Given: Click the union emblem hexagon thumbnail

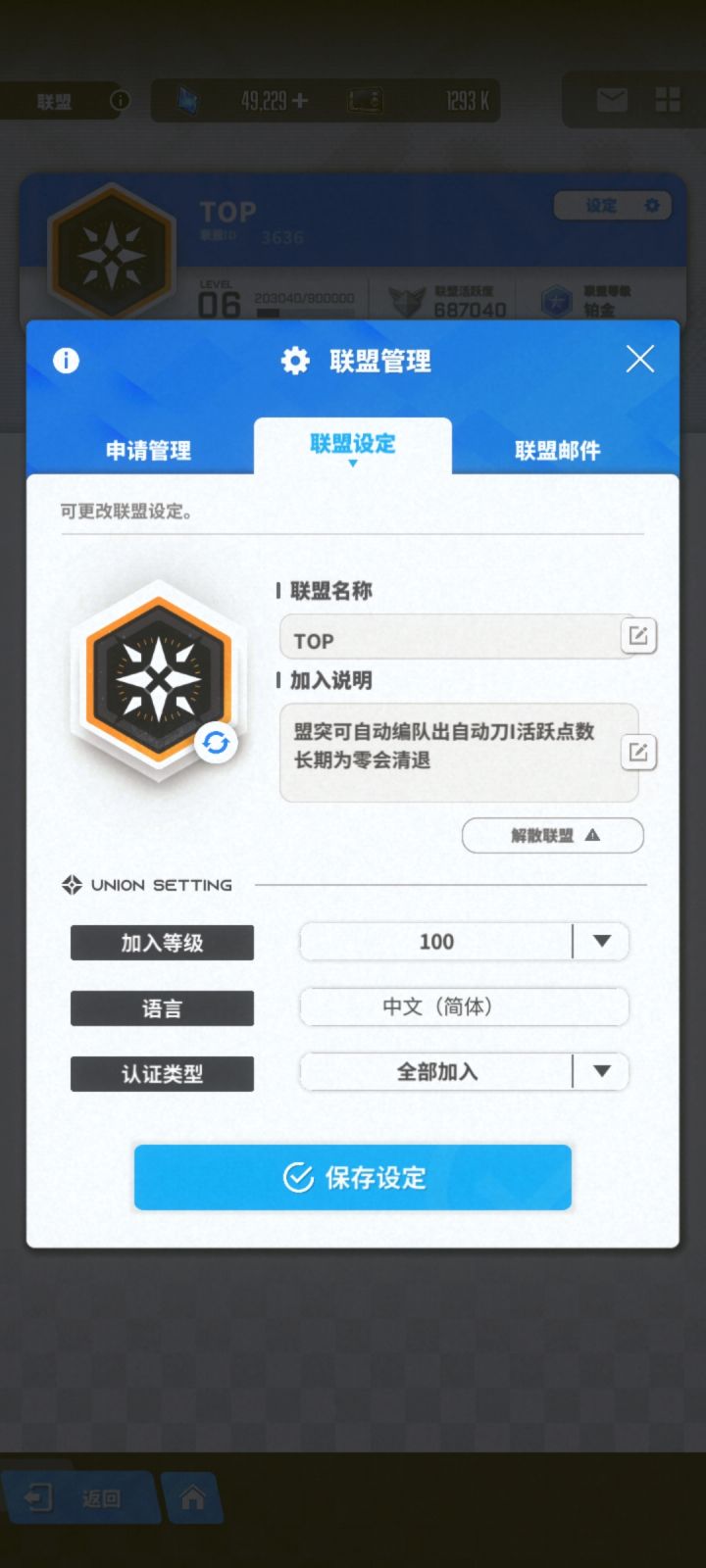Looking at the screenshot, I should (158, 681).
